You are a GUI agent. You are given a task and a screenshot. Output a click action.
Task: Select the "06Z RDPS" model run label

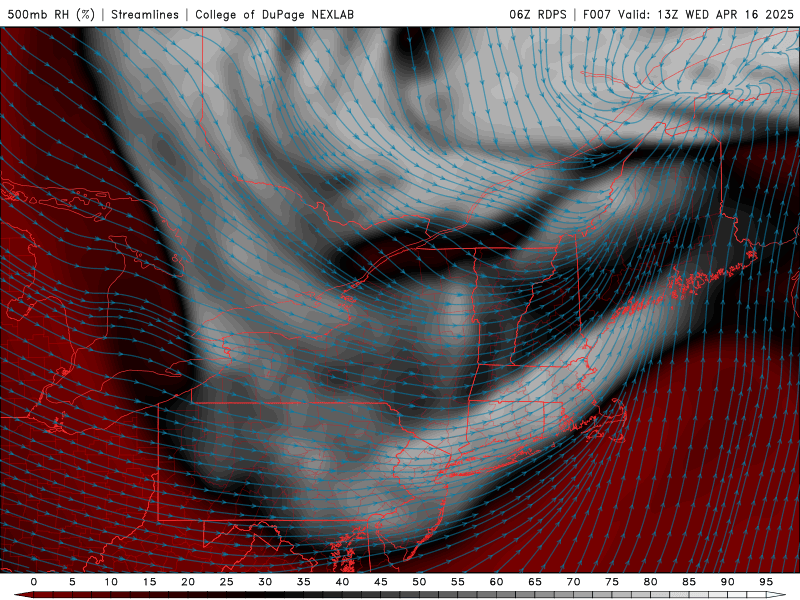pyautogui.click(x=538, y=14)
